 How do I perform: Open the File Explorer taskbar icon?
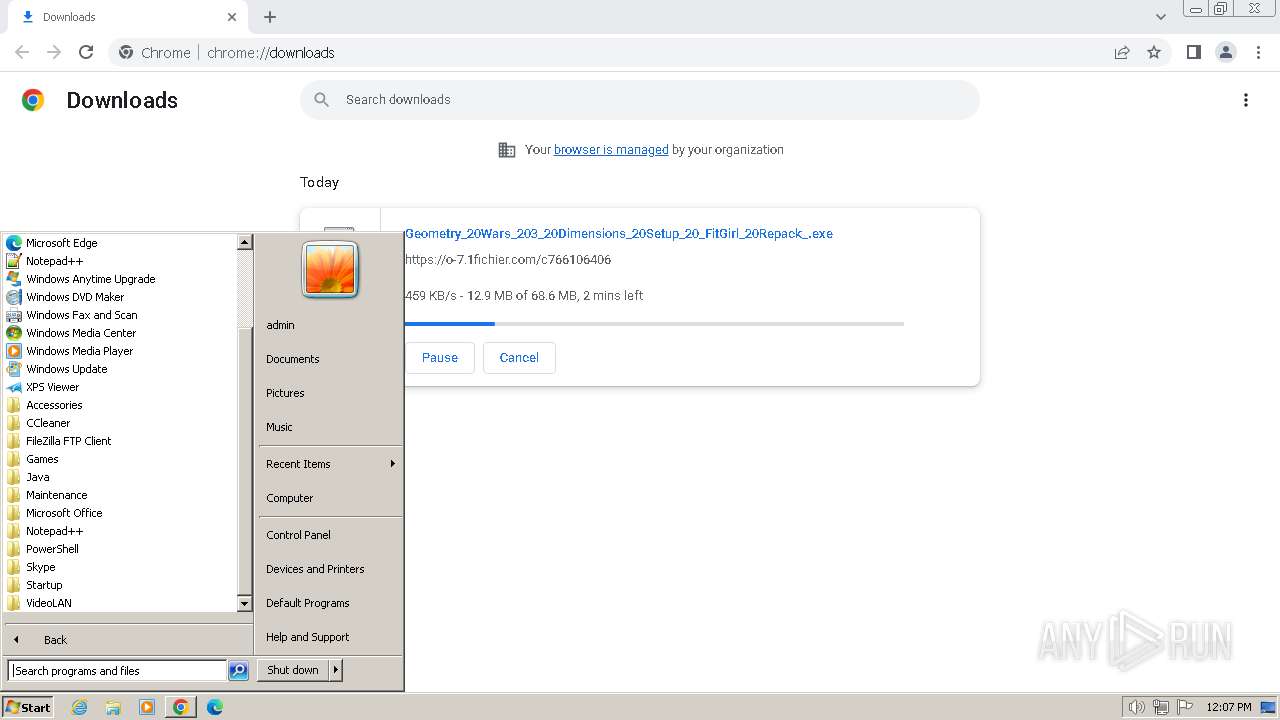coord(113,707)
